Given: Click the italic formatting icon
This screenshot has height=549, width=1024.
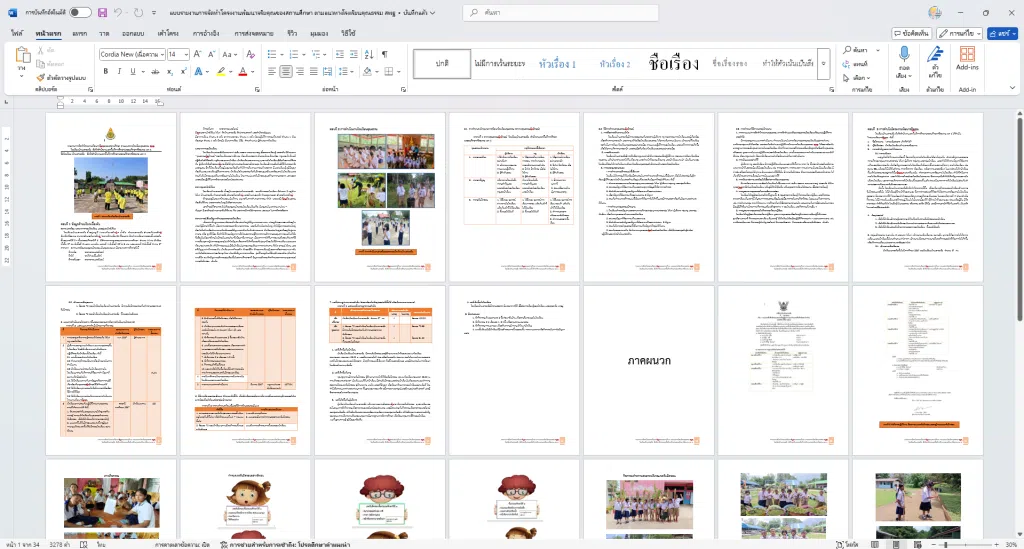Looking at the screenshot, I should (118, 72).
